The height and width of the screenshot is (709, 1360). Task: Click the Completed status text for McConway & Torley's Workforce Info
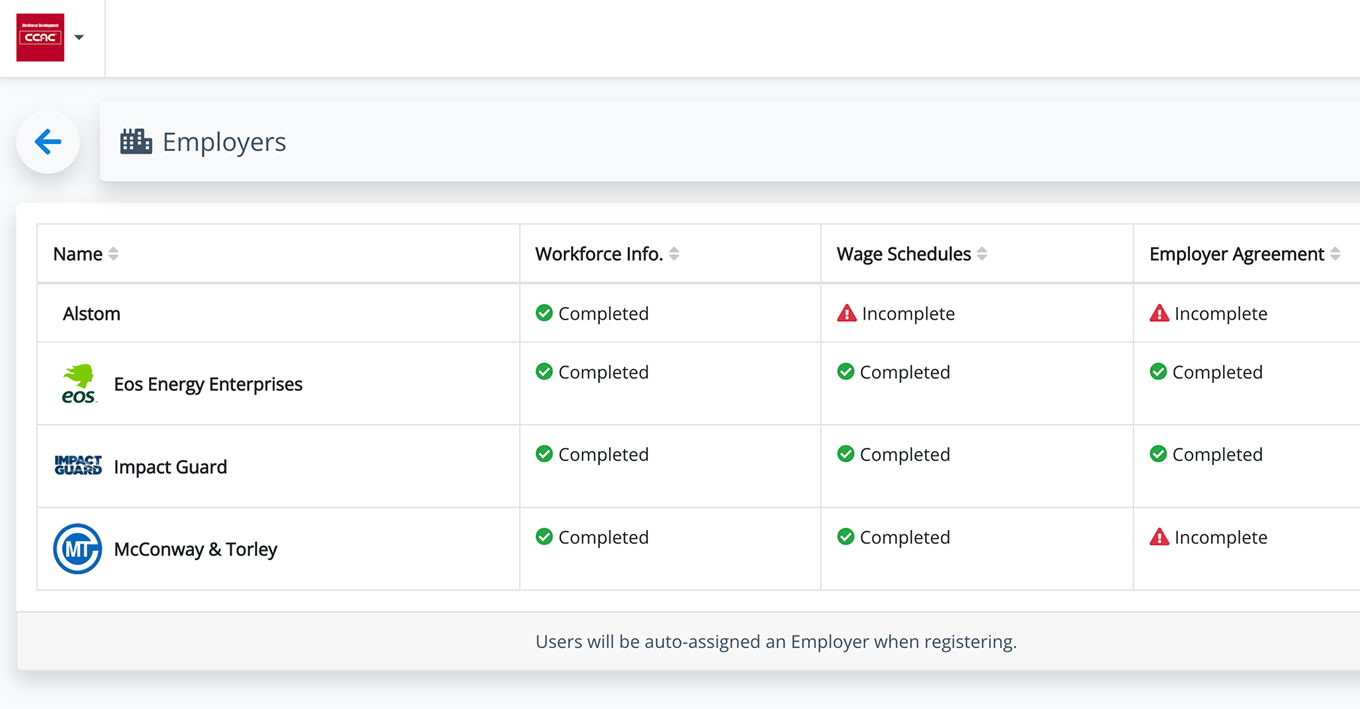pyautogui.click(x=605, y=537)
